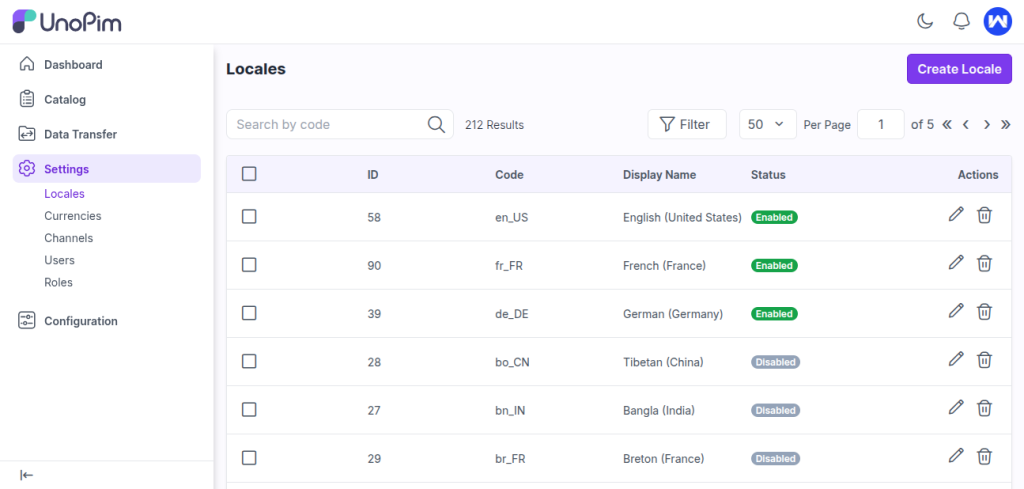1024x489 pixels.
Task: Focus the Search by code field
Action: click(326, 124)
